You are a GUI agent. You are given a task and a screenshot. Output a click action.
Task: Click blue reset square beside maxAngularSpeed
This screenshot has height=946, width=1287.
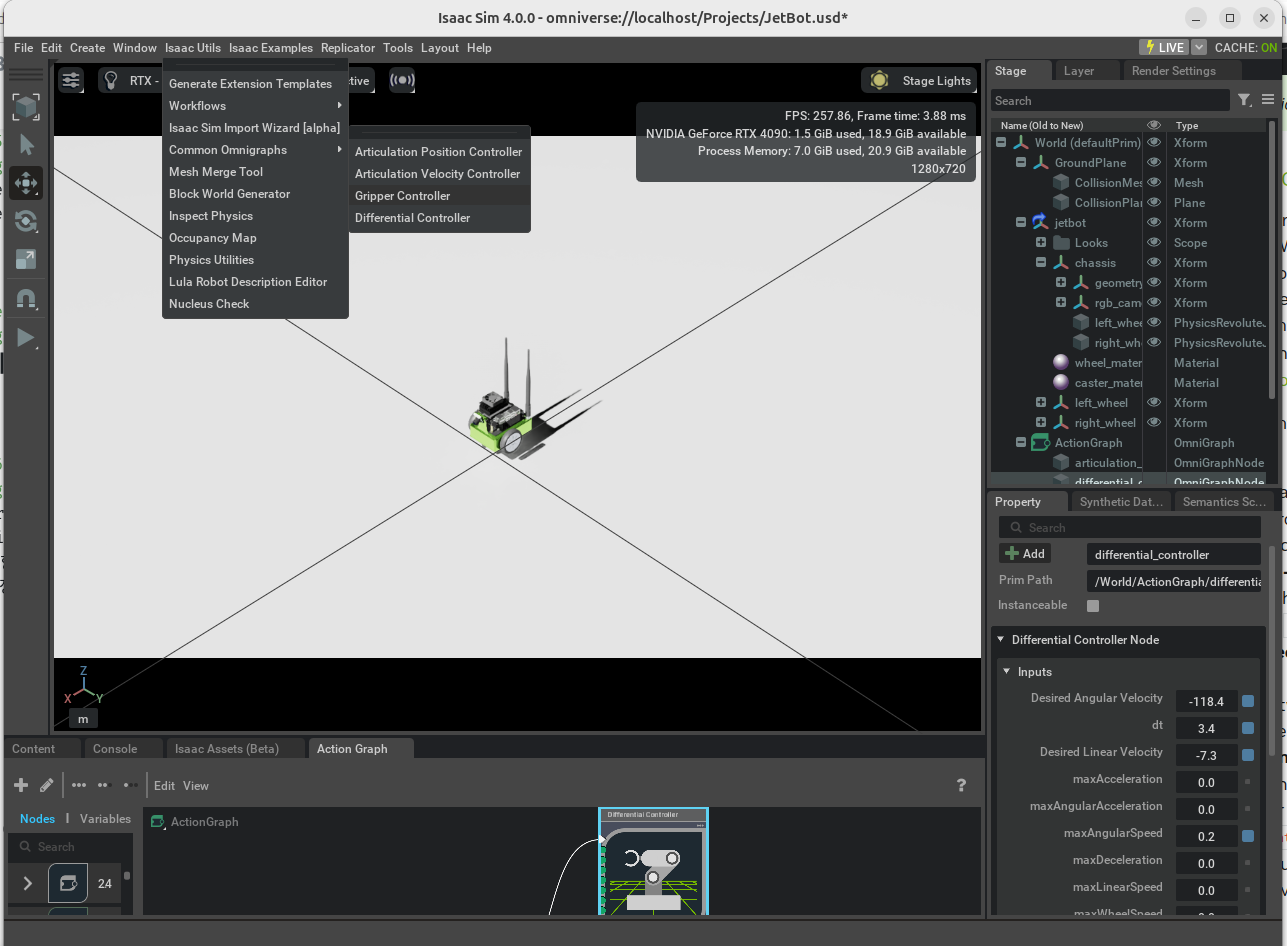[1248, 836]
